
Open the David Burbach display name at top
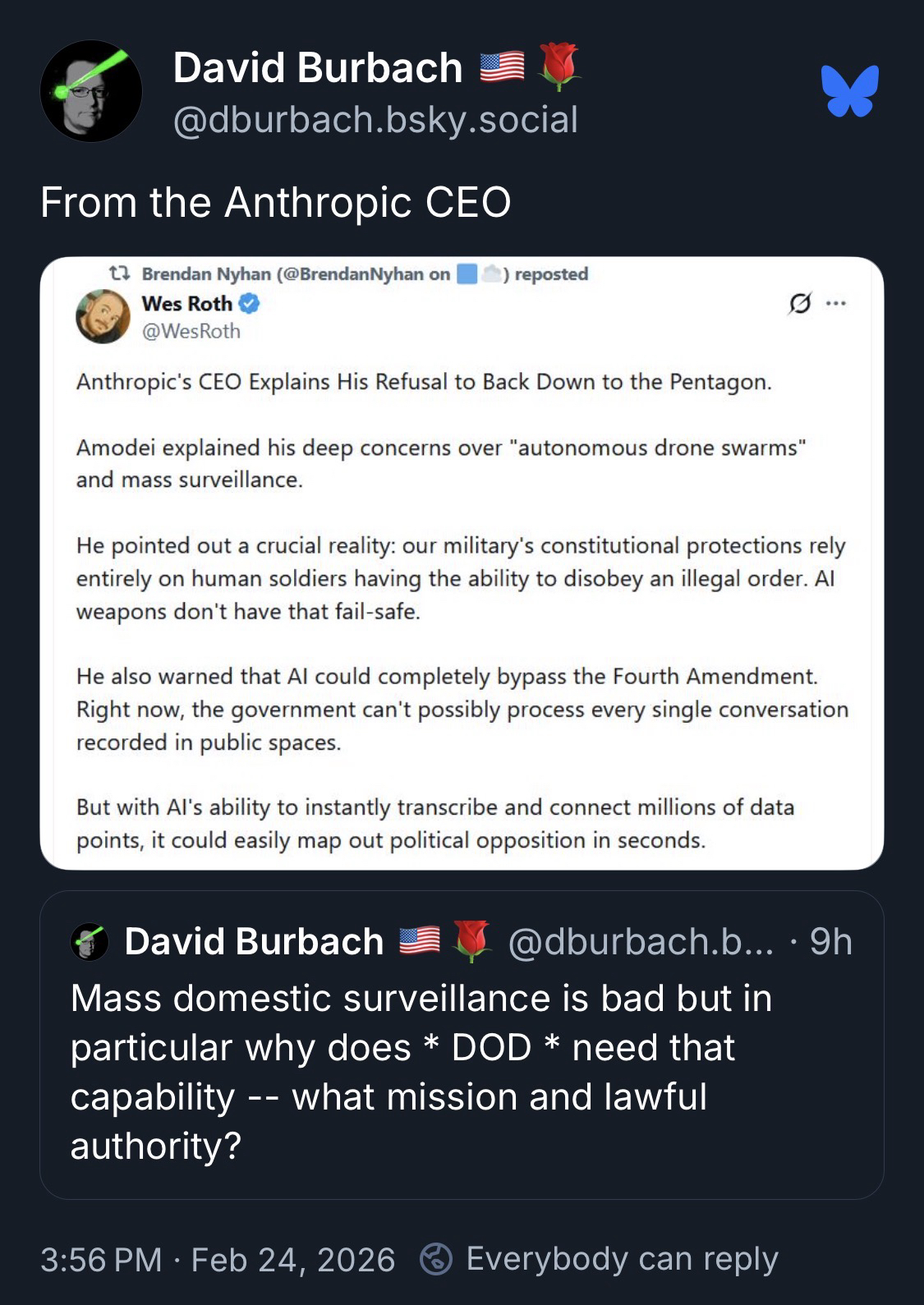click(318, 67)
